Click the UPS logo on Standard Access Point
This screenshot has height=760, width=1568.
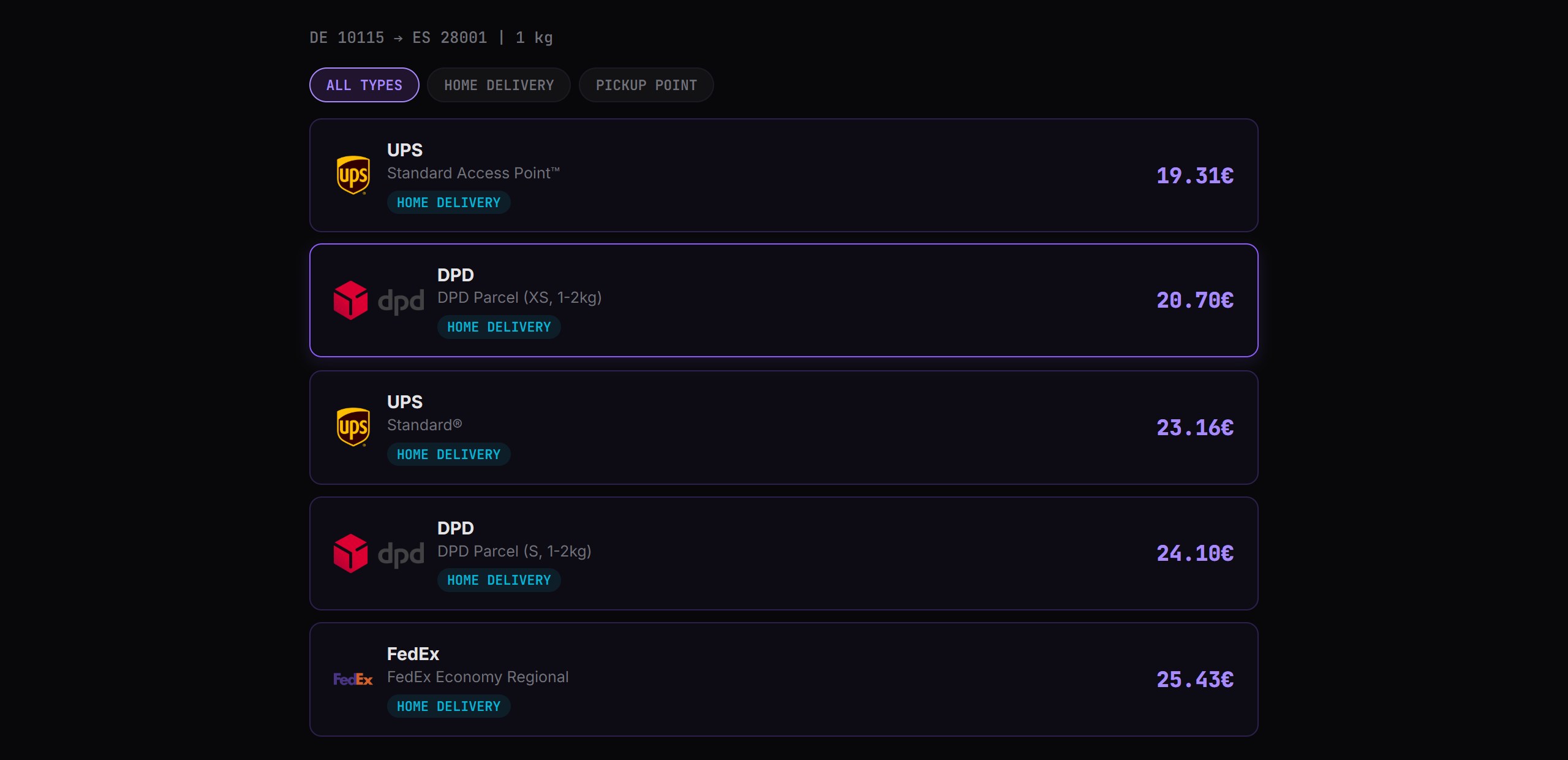click(353, 175)
